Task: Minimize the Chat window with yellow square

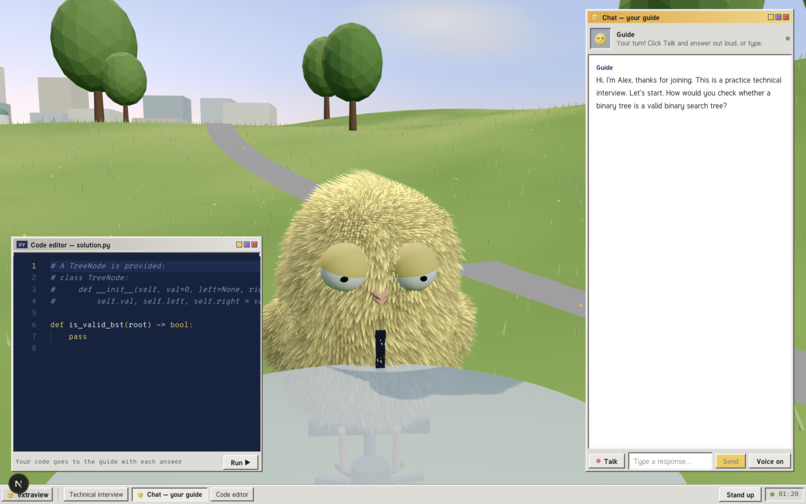Action: pyautogui.click(x=771, y=17)
